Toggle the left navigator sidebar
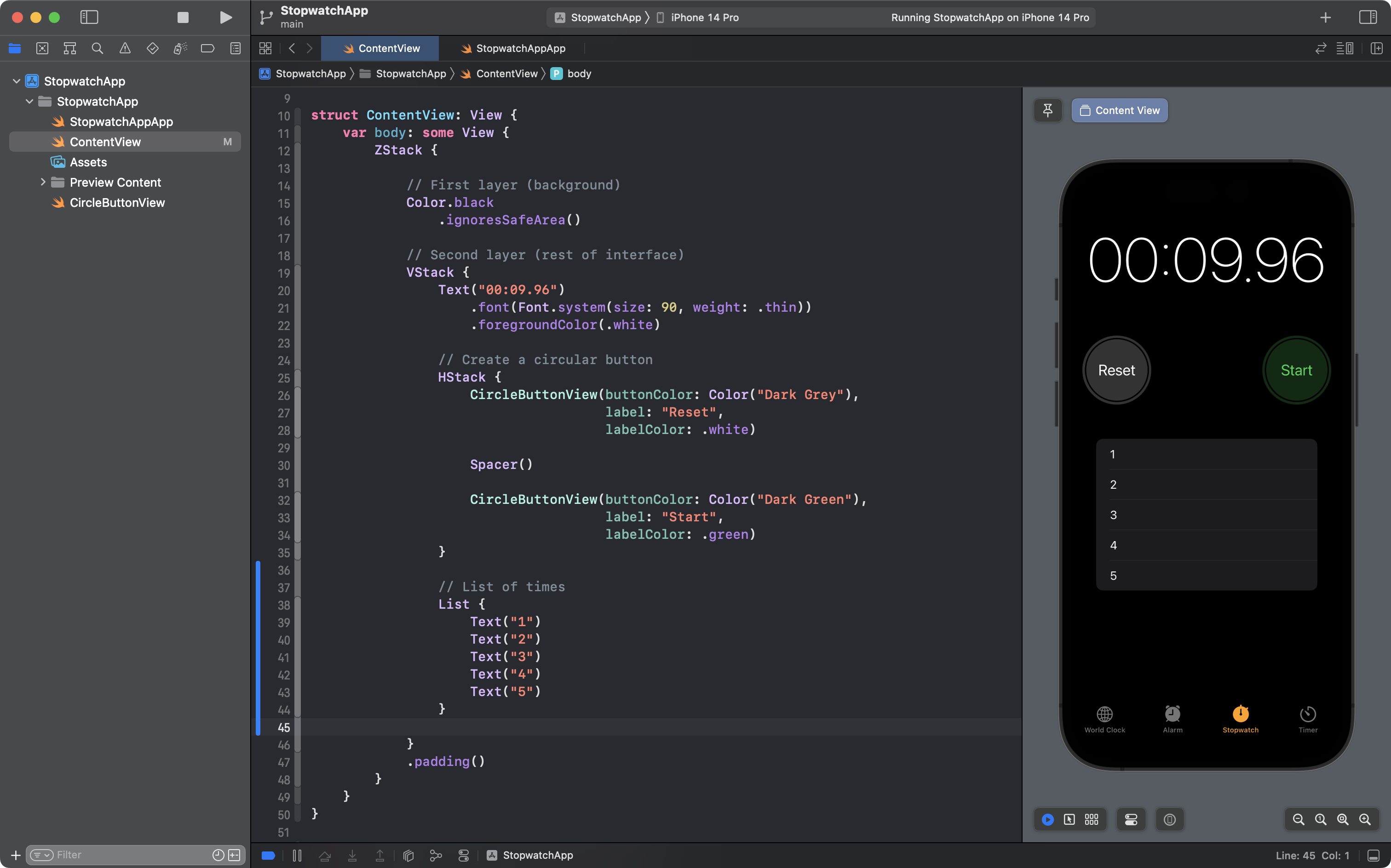Screen dimensions: 1391x868 (89, 17)
